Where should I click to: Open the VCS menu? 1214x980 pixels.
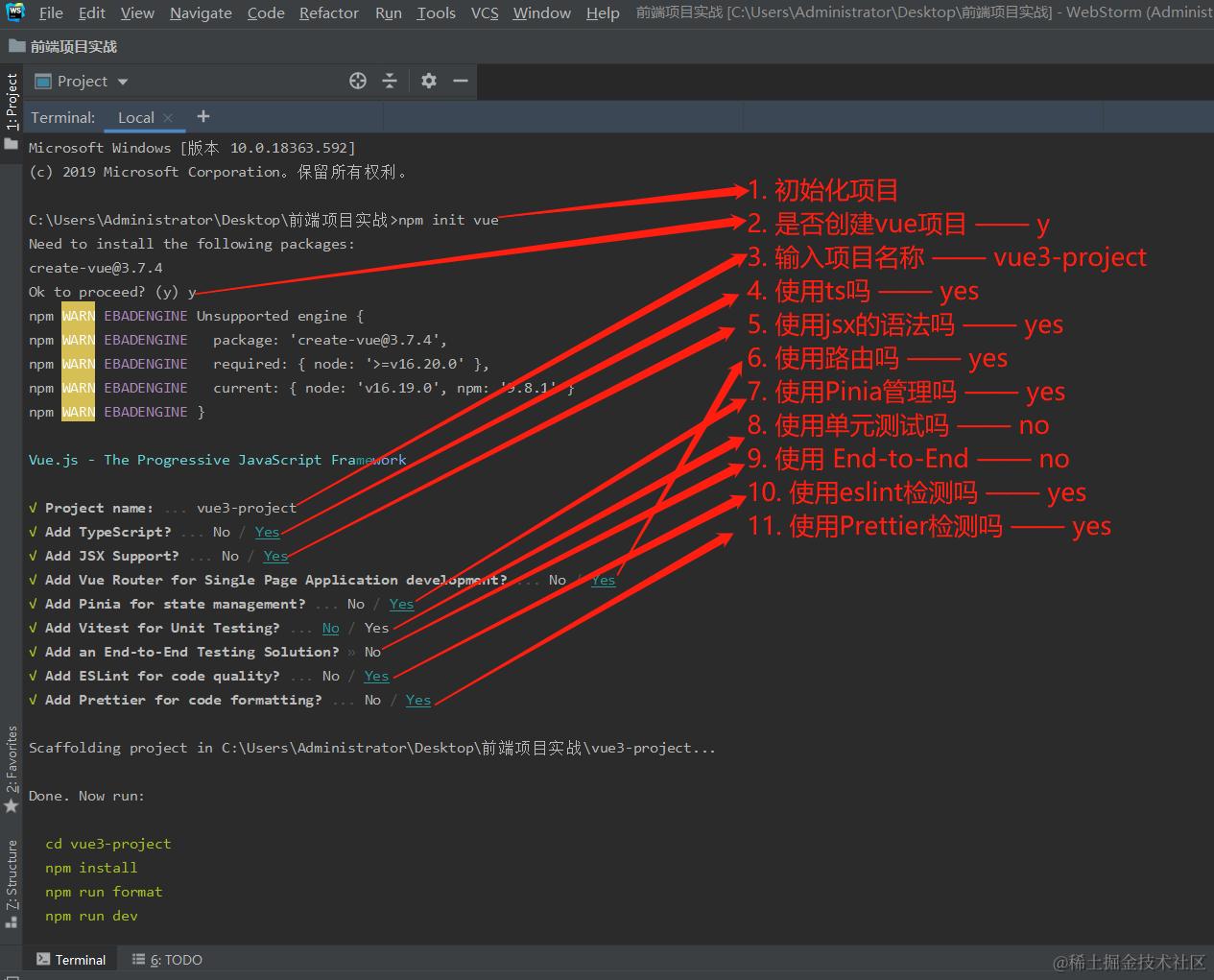point(485,12)
